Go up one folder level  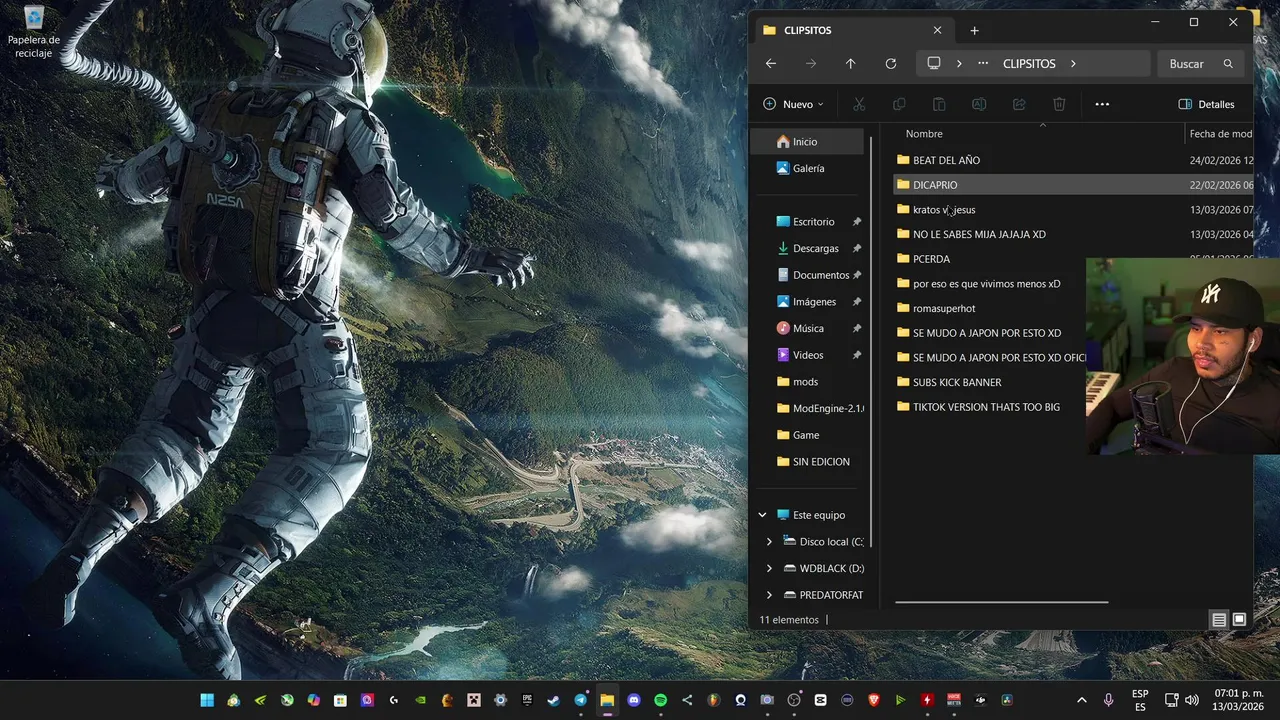pos(850,63)
